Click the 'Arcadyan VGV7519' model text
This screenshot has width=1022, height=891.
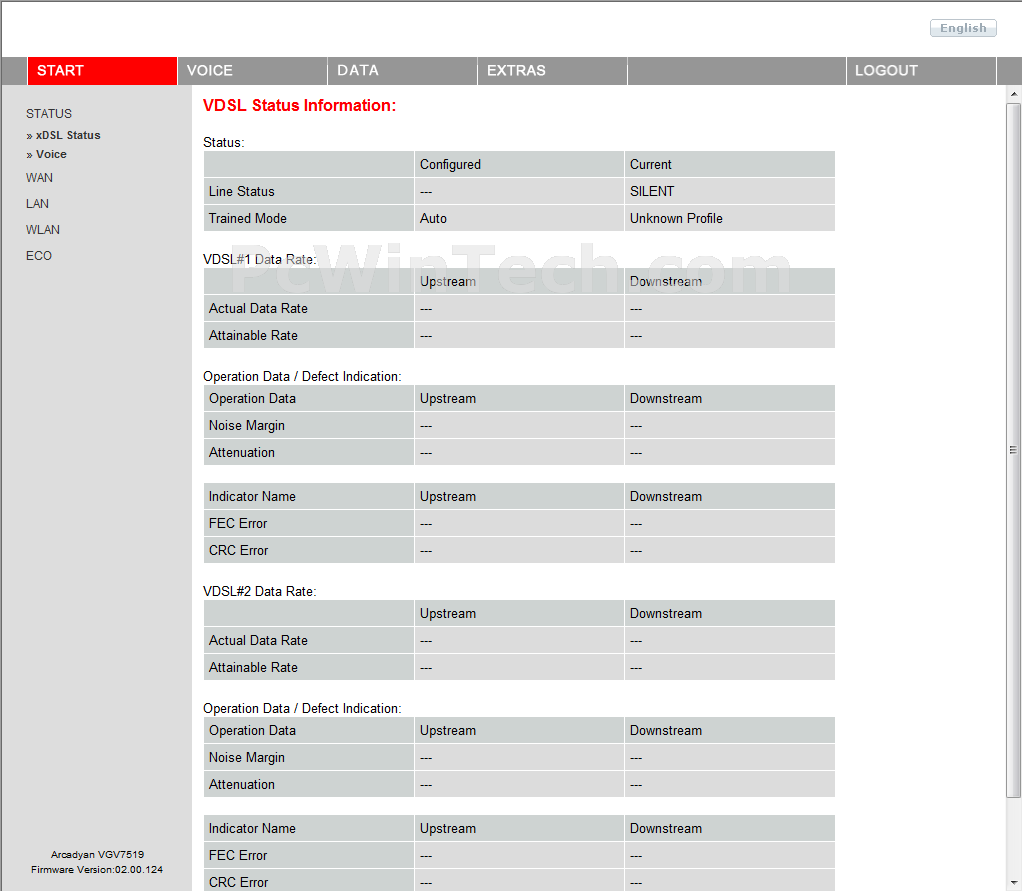(x=97, y=854)
